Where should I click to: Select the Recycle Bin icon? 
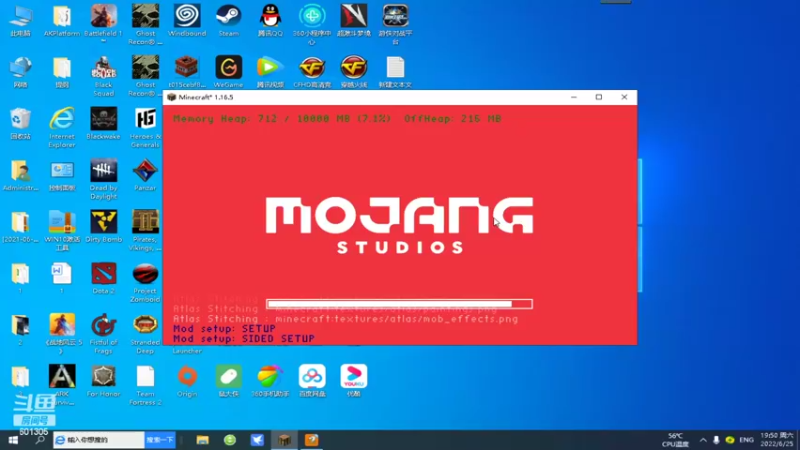coord(20,123)
